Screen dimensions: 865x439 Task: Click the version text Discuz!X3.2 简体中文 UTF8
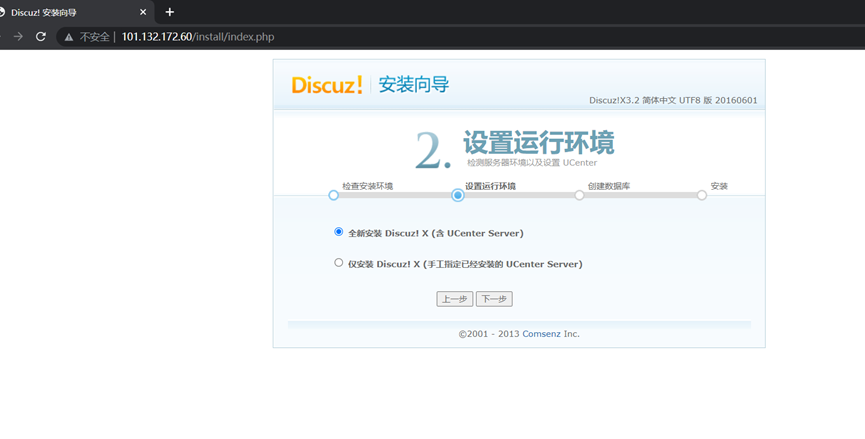point(673,100)
